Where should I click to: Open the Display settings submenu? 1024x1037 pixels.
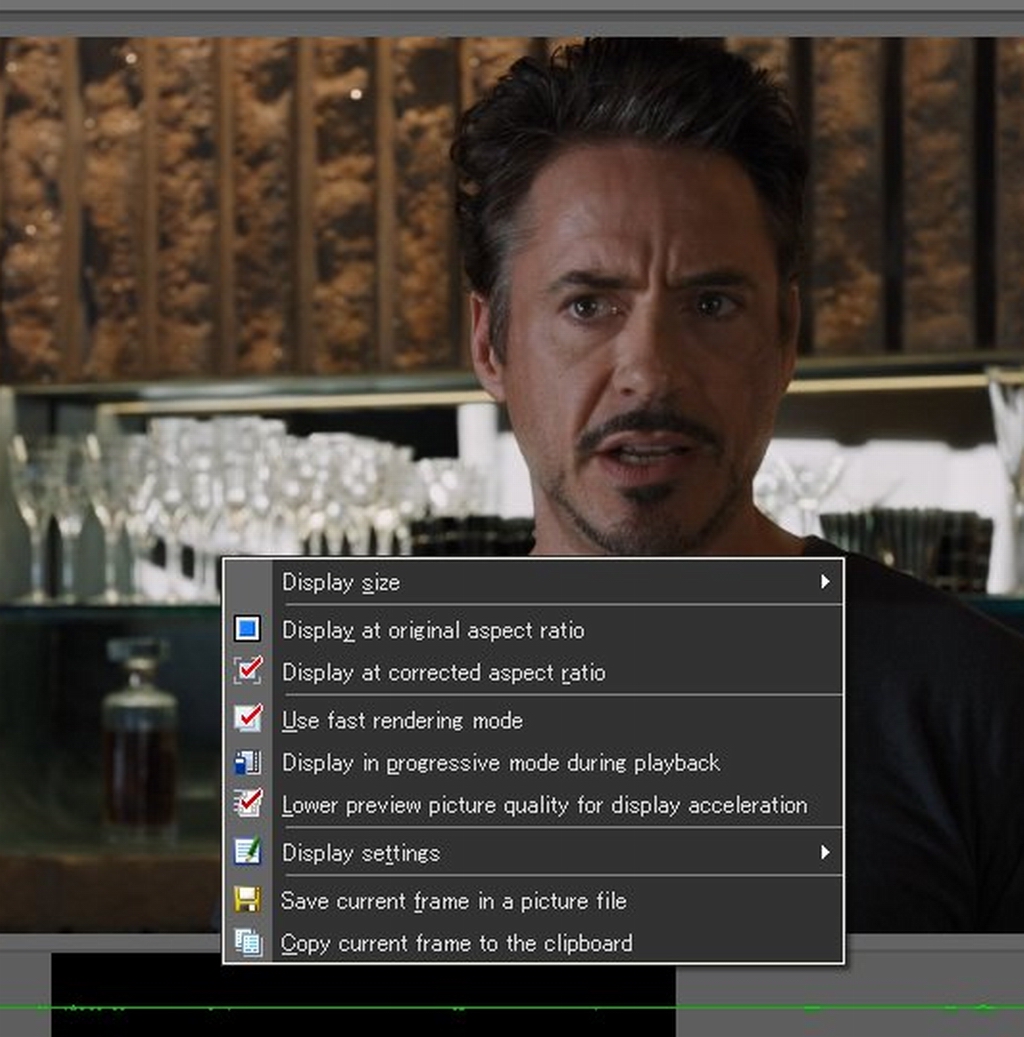[x=533, y=852]
